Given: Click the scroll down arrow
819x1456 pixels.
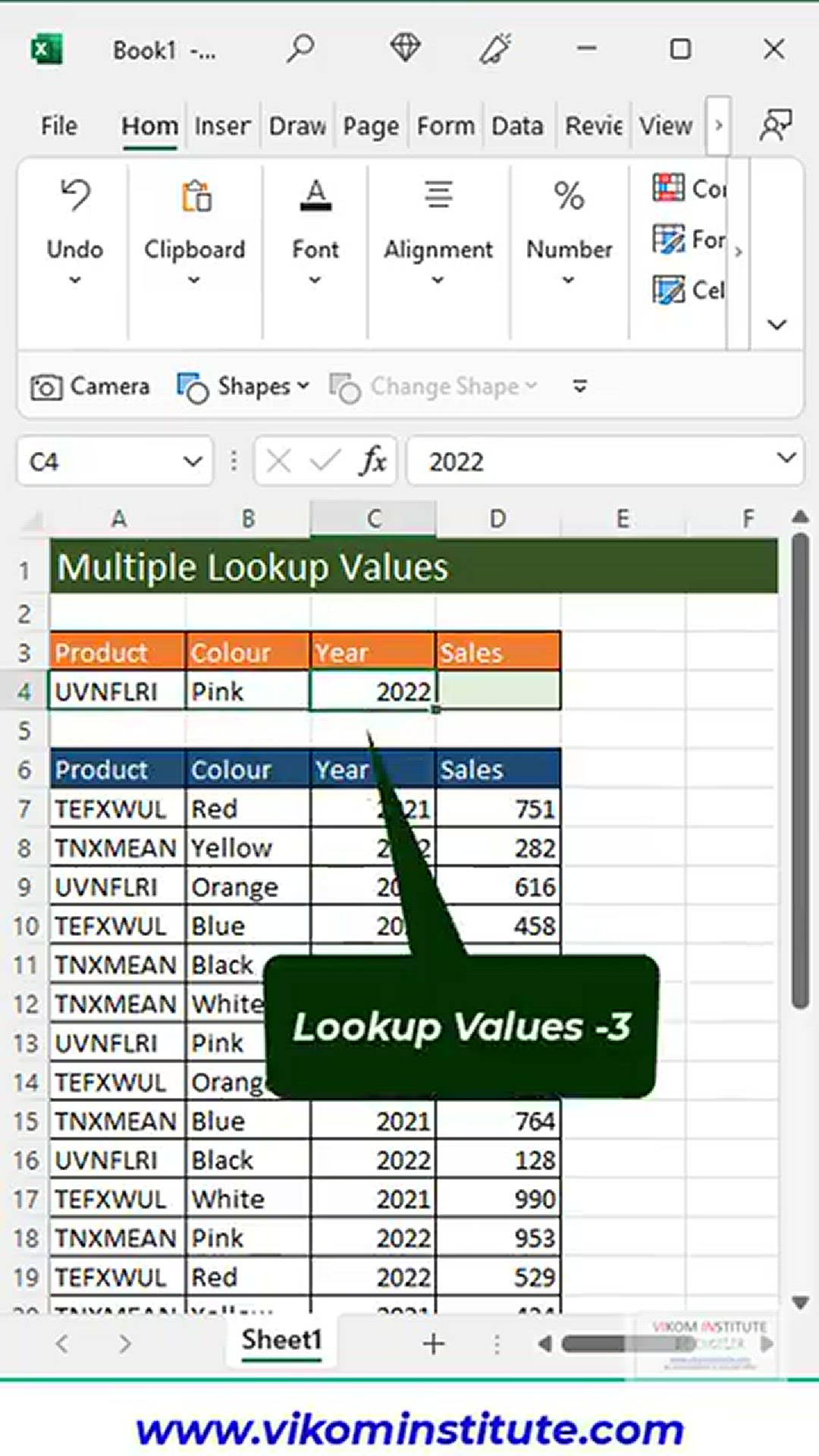Looking at the screenshot, I should pyautogui.click(x=800, y=1303).
